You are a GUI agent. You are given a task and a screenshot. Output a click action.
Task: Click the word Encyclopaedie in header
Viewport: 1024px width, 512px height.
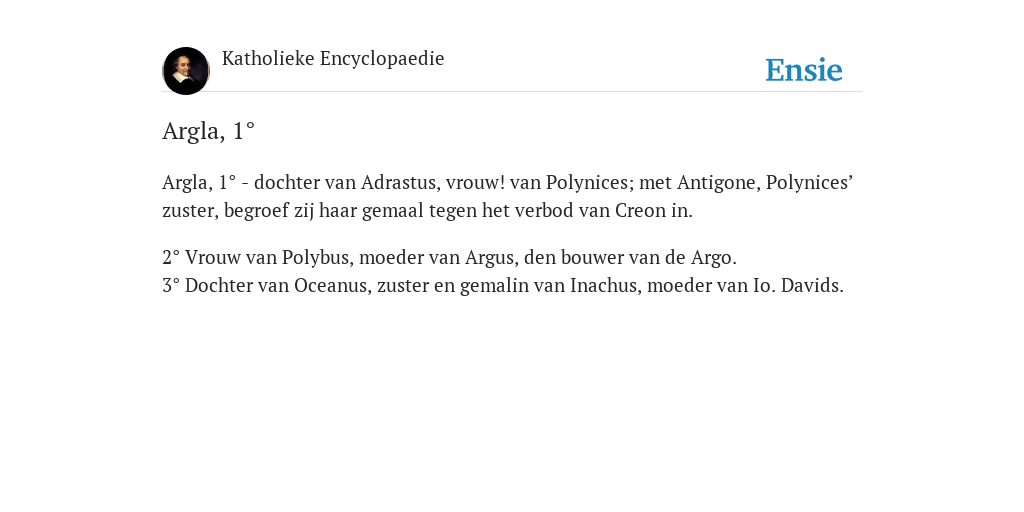tap(382, 58)
